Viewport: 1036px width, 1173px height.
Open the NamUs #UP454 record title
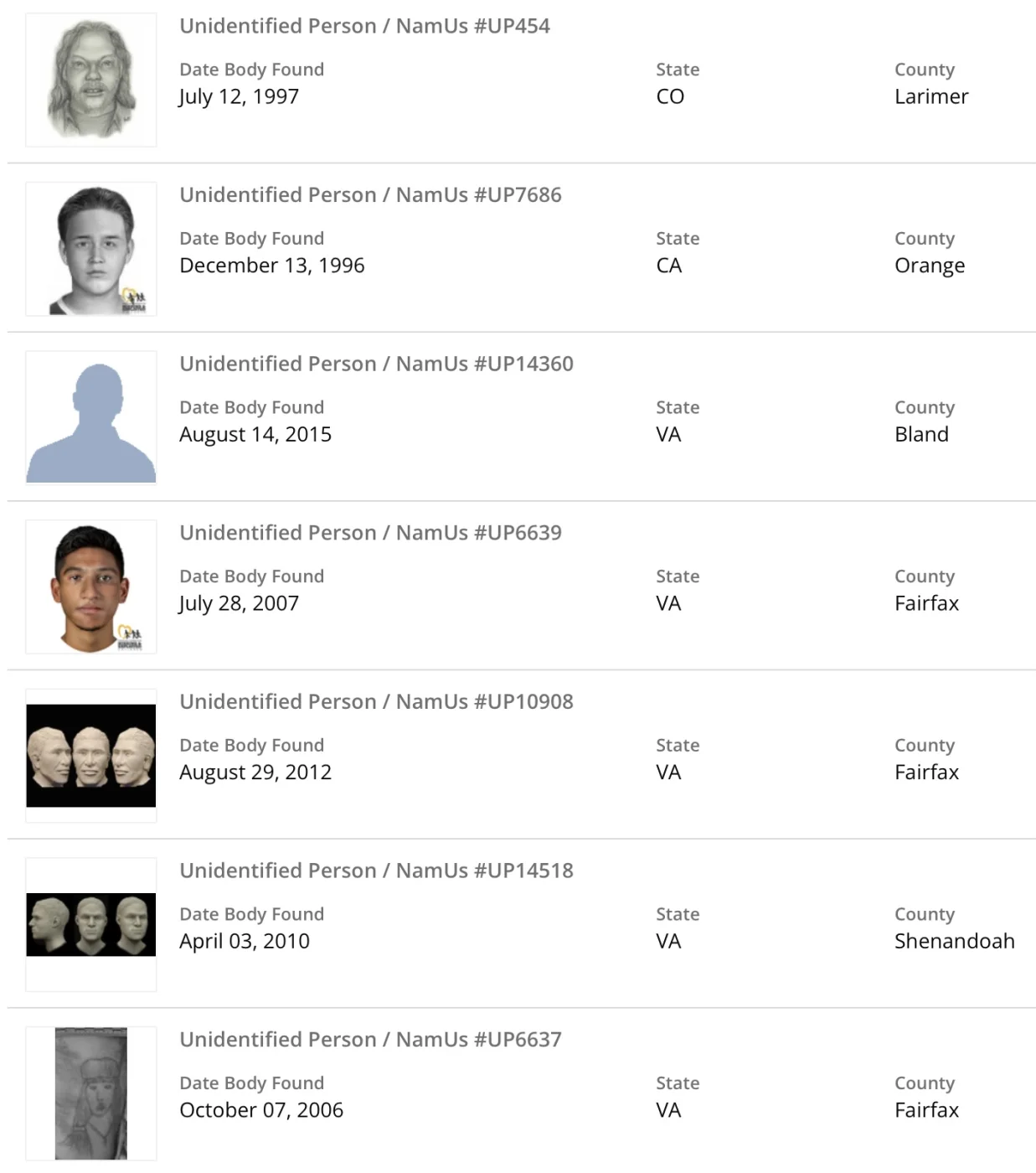point(364,26)
